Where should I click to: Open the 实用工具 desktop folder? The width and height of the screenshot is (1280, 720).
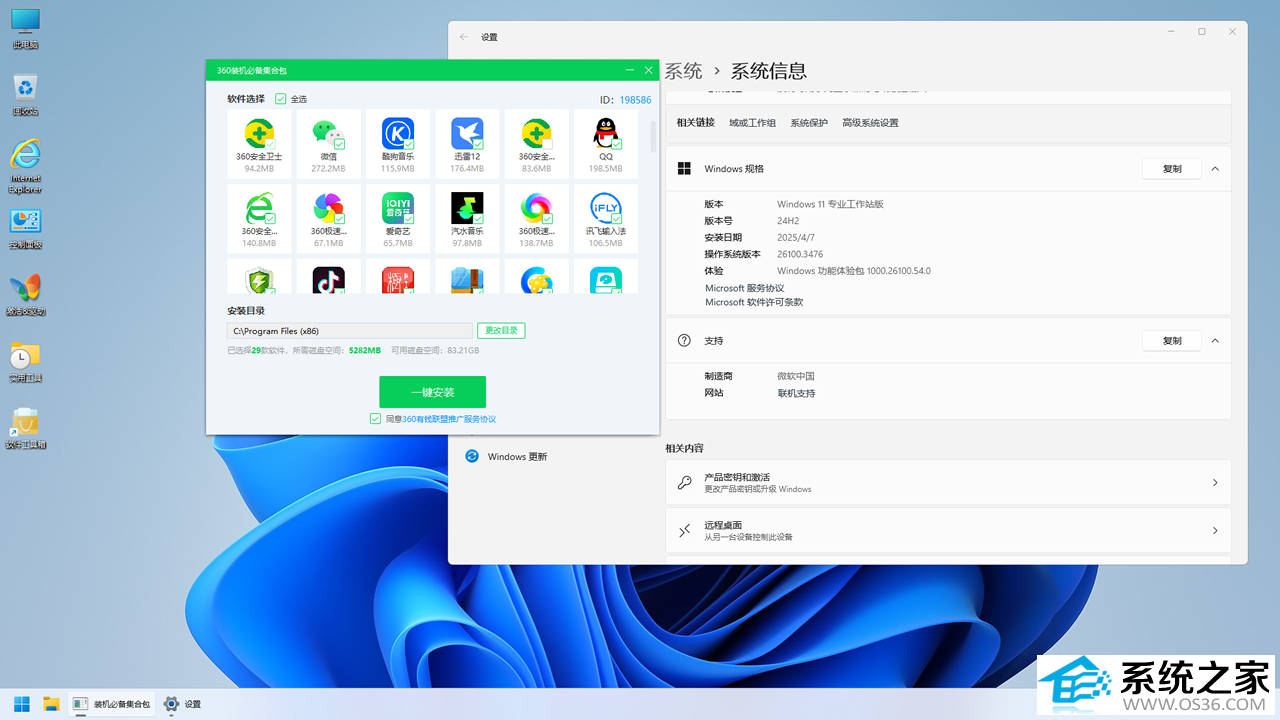point(25,362)
